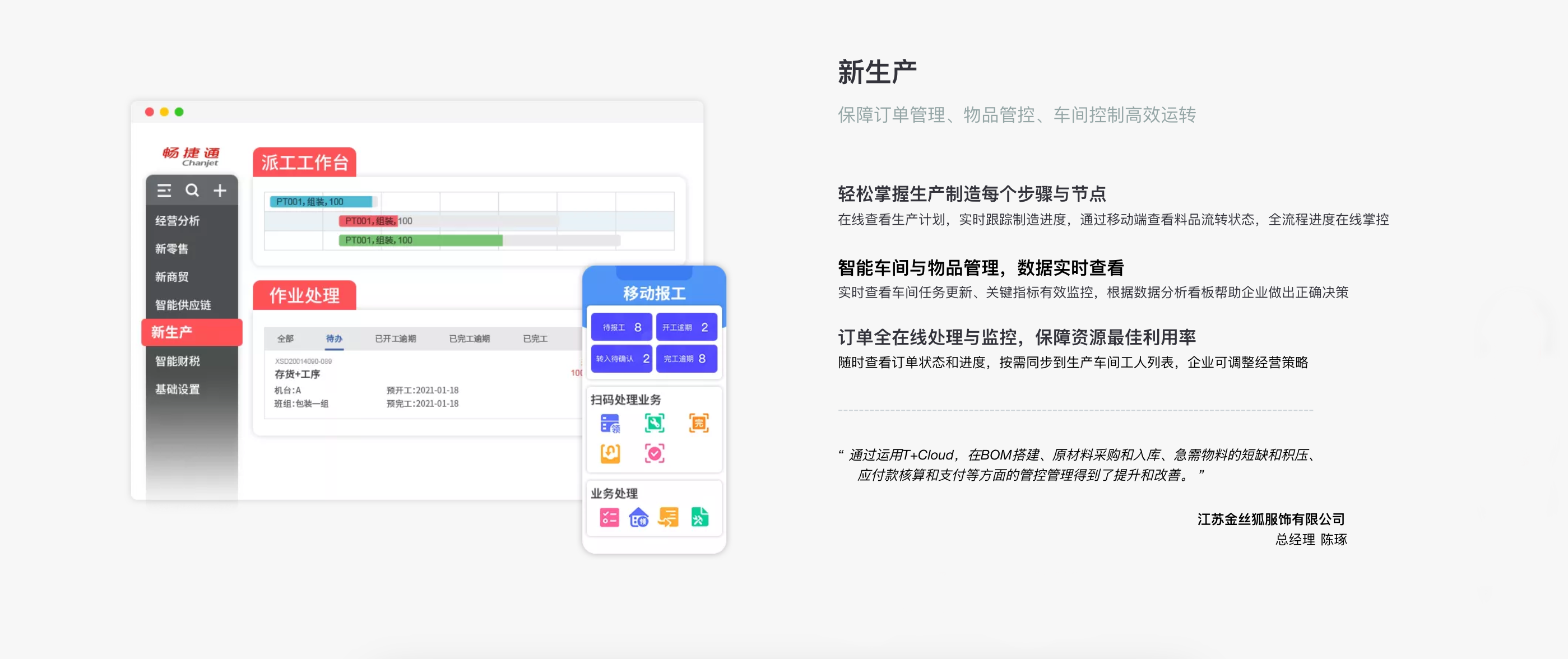Image resolution: width=1568 pixels, height=659 pixels.
Task: Switch to the 待办 tab
Action: pyautogui.click(x=333, y=339)
